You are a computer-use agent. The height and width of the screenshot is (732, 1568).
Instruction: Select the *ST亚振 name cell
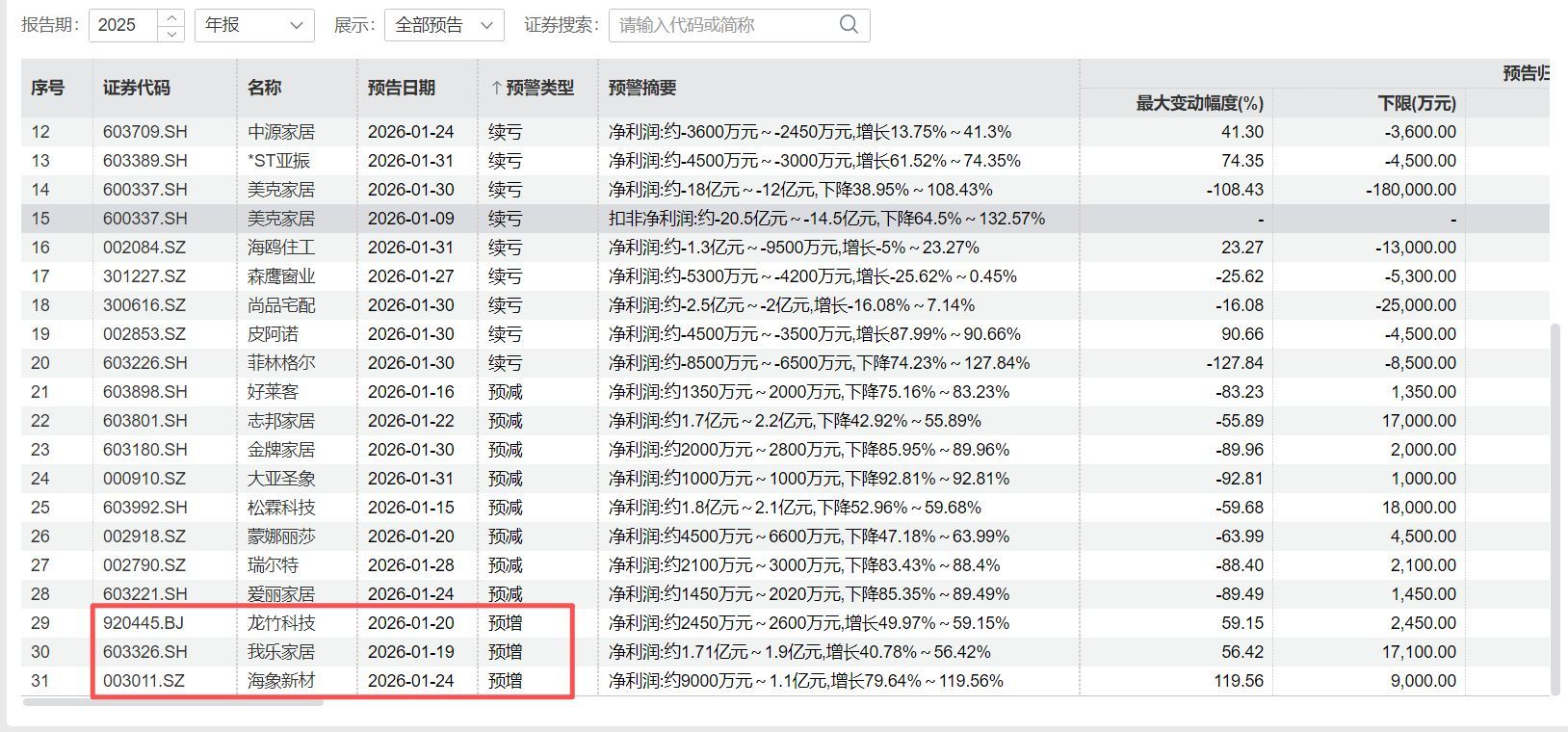point(278,161)
